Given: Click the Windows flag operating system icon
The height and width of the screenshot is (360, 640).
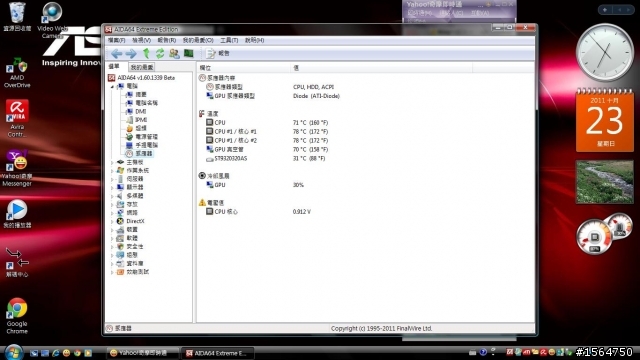Looking at the screenshot, I should click(x=120, y=171).
